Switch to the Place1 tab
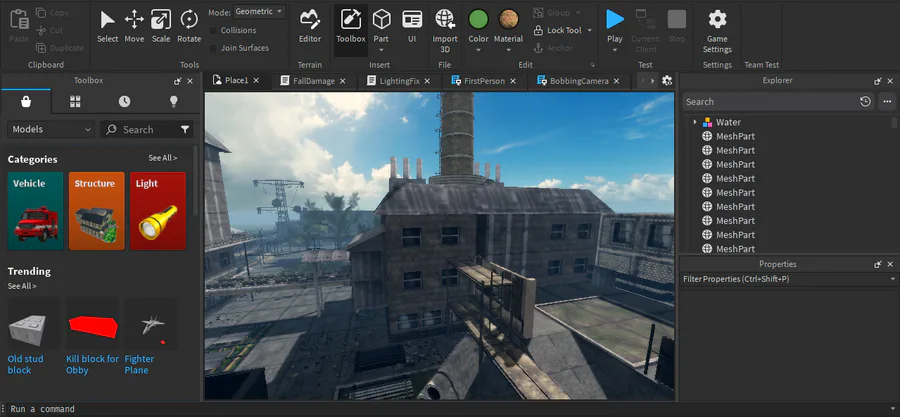 236,81
